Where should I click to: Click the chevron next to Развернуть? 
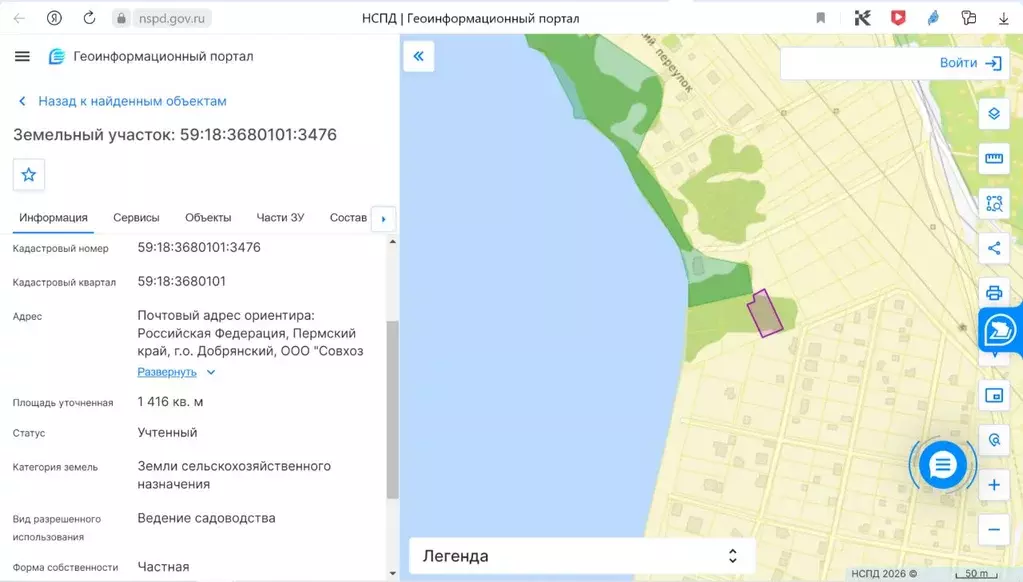click(x=211, y=372)
